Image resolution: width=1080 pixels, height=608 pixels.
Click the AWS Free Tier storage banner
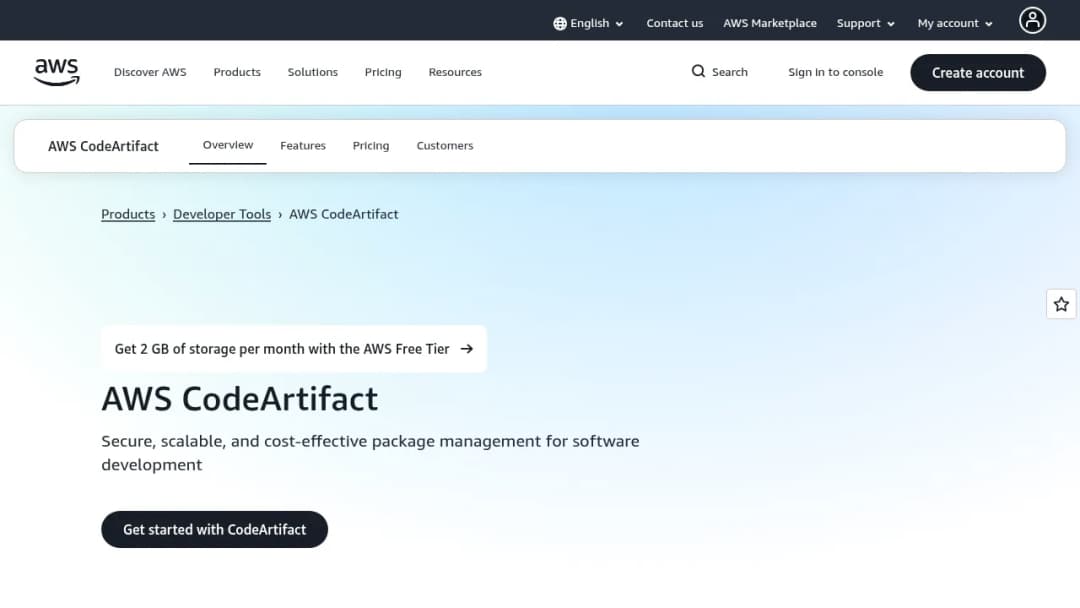294,349
